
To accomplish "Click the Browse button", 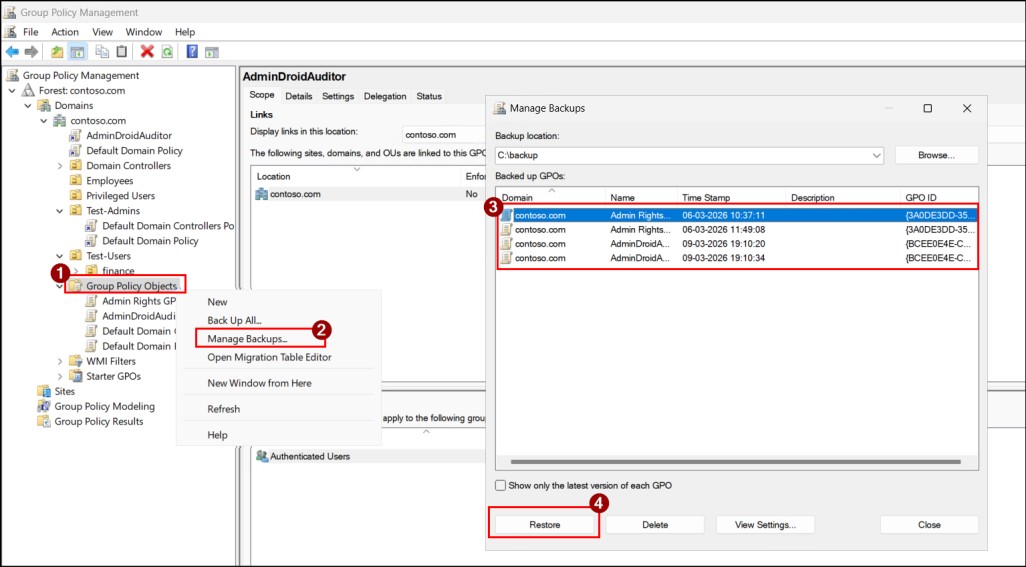I will point(936,155).
